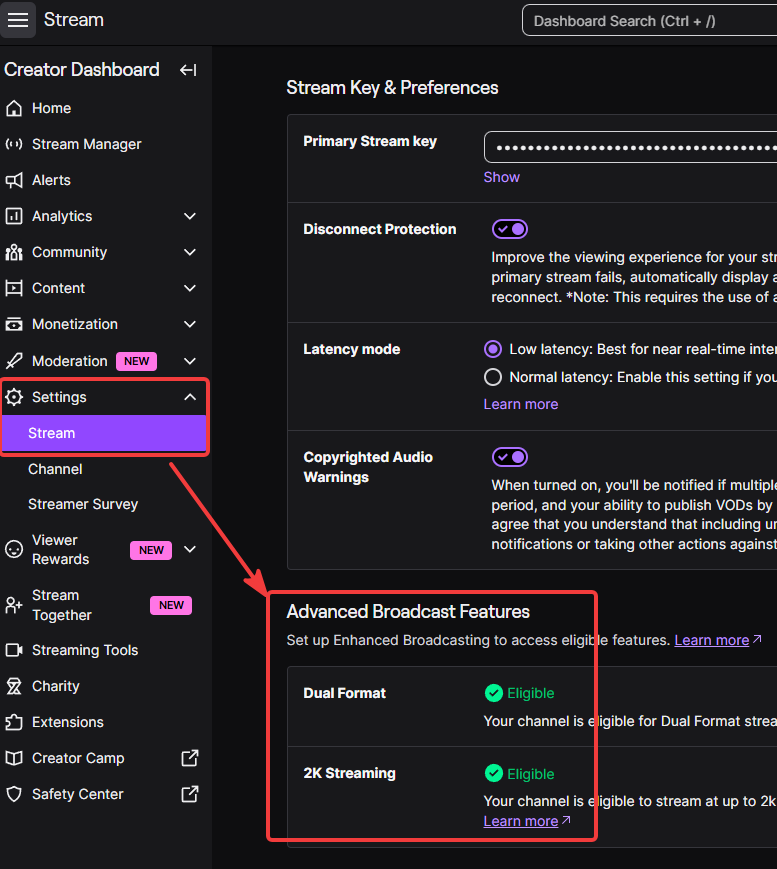This screenshot has width=777, height=869.
Task: Click Safety Center external link icon
Action: click(190, 794)
